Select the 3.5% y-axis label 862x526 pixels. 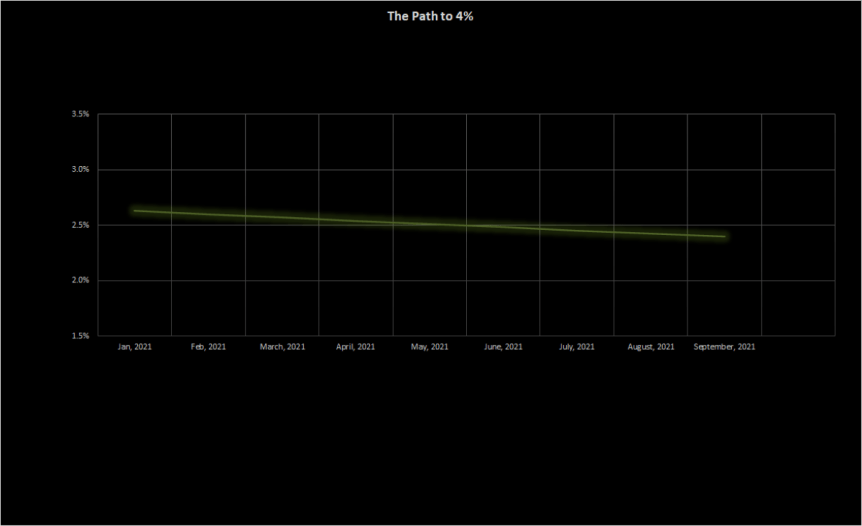pyautogui.click(x=80, y=115)
